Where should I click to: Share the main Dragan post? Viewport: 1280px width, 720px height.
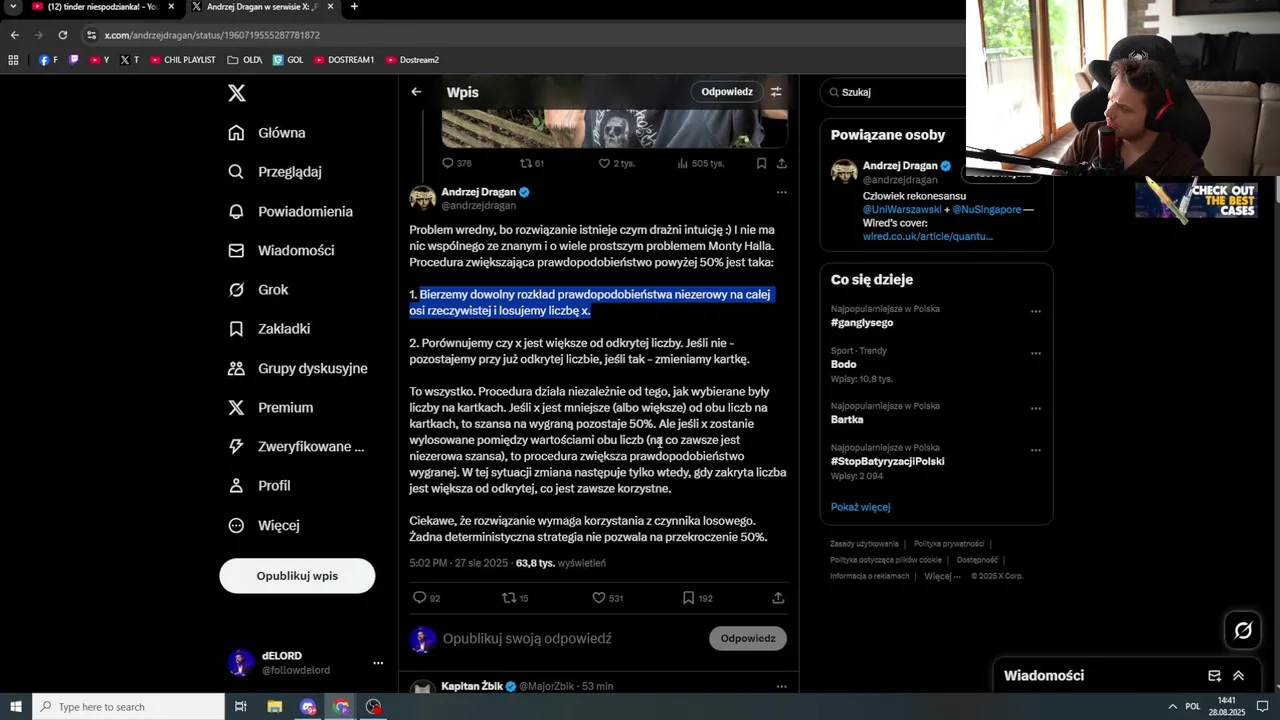click(778, 598)
